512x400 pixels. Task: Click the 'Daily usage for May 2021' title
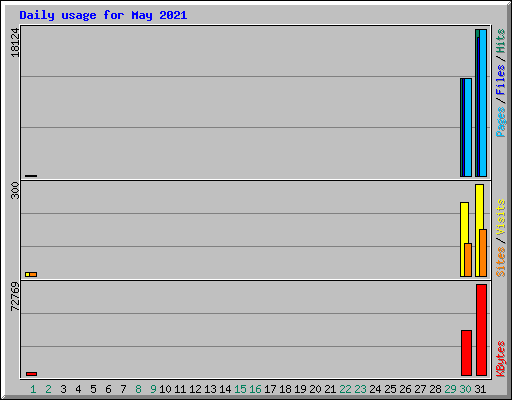click(x=103, y=15)
